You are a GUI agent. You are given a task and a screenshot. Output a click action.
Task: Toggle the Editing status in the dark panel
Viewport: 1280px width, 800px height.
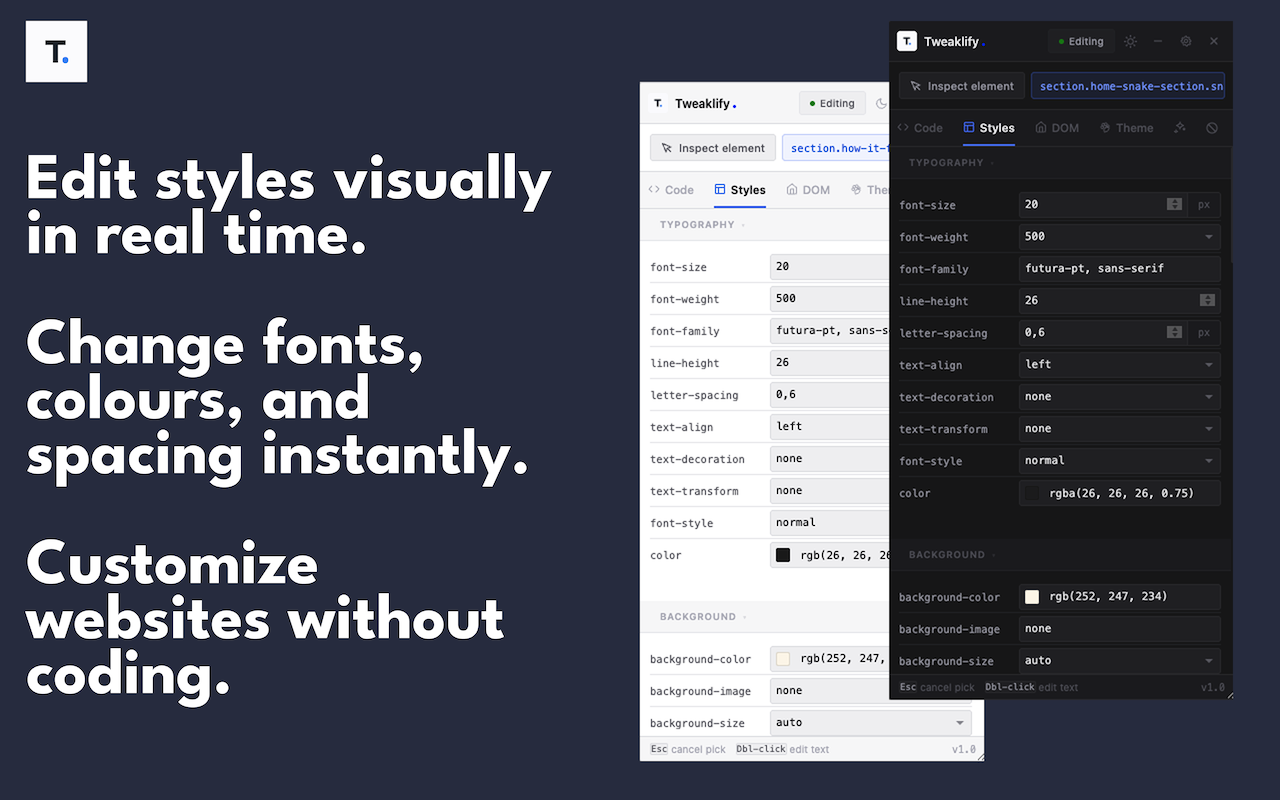(x=1080, y=42)
